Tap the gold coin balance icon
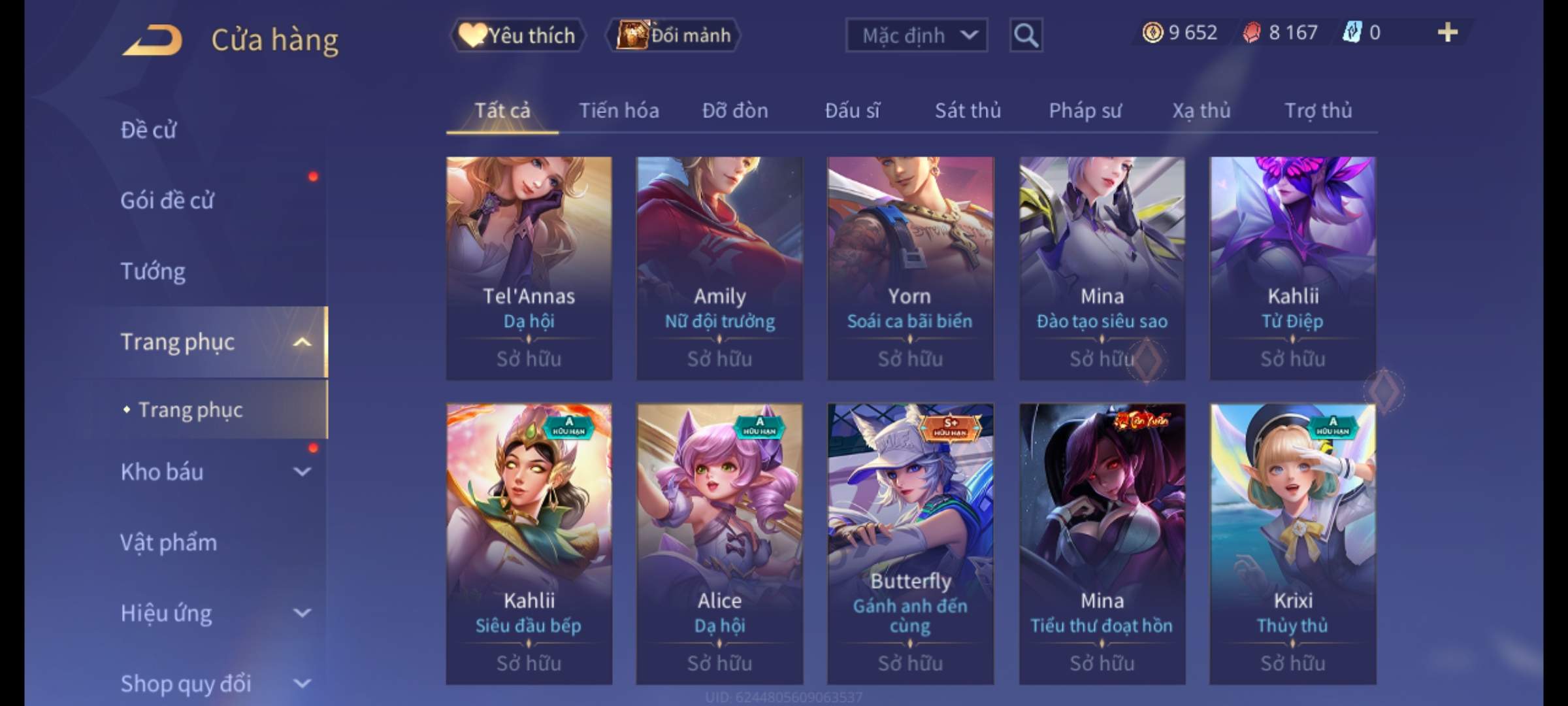 point(1152,33)
